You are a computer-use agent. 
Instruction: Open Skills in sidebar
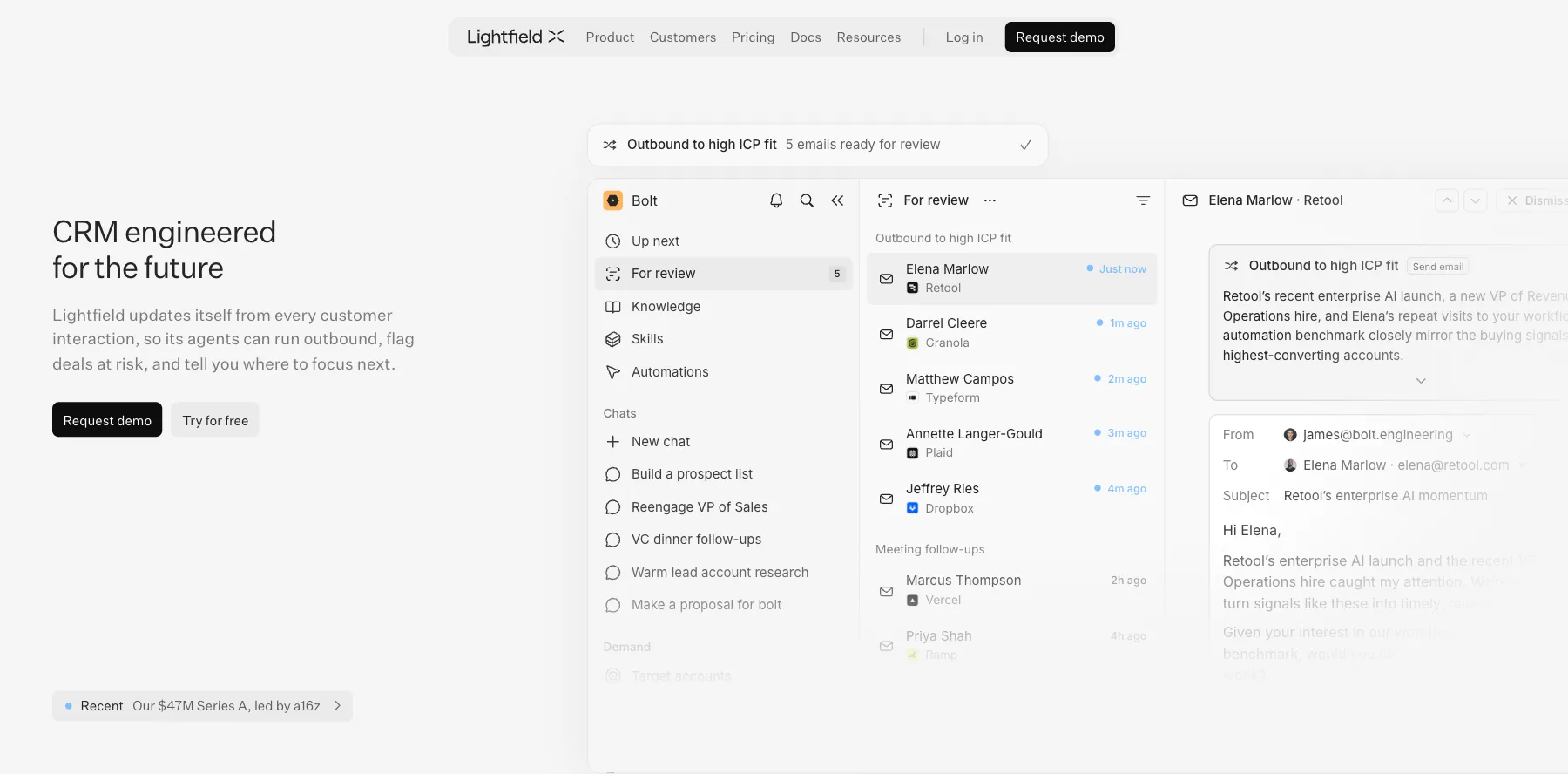[x=723, y=339]
